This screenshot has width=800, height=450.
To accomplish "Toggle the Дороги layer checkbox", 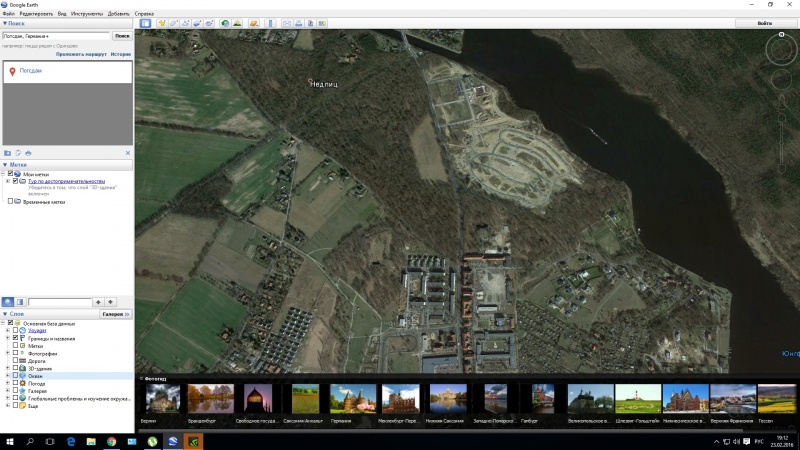I will coord(16,360).
